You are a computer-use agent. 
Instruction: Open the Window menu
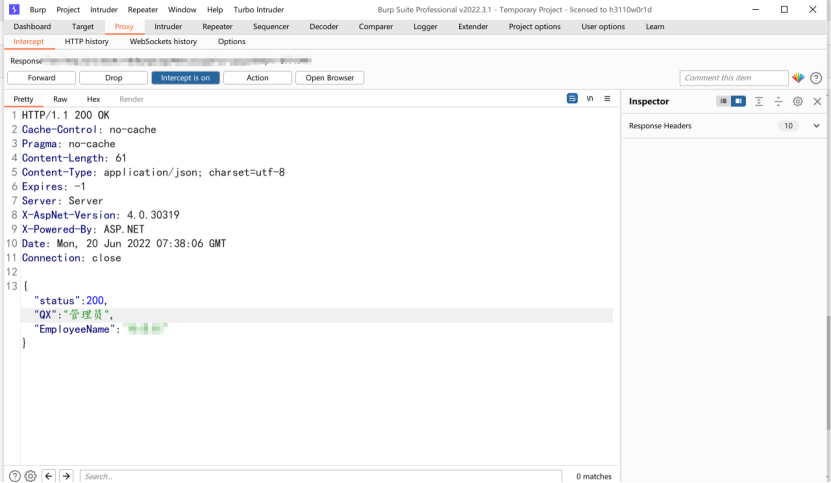[x=182, y=10]
